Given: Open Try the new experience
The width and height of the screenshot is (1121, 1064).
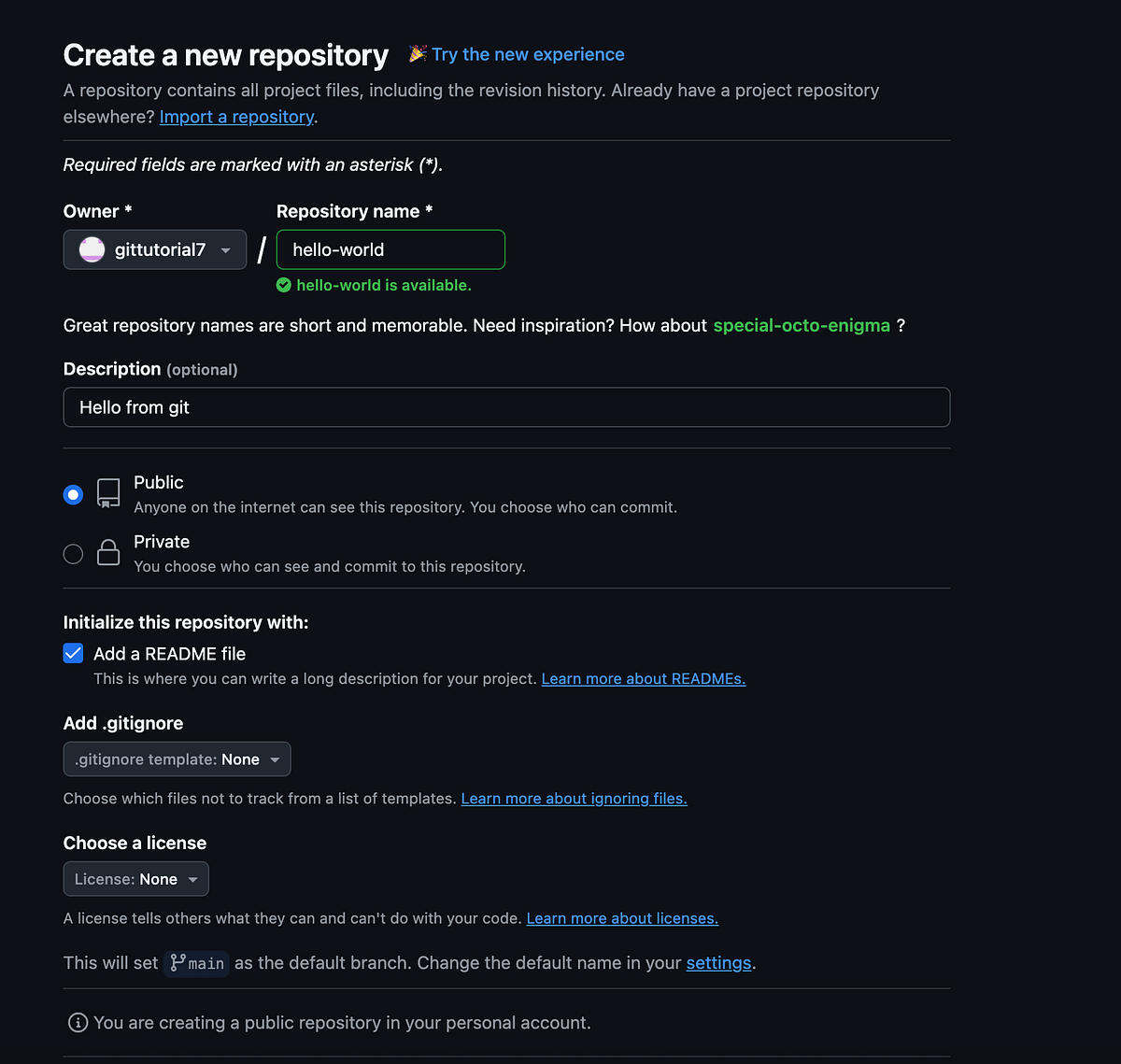Looking at the screenshot, I should click(x=528, y=54).
